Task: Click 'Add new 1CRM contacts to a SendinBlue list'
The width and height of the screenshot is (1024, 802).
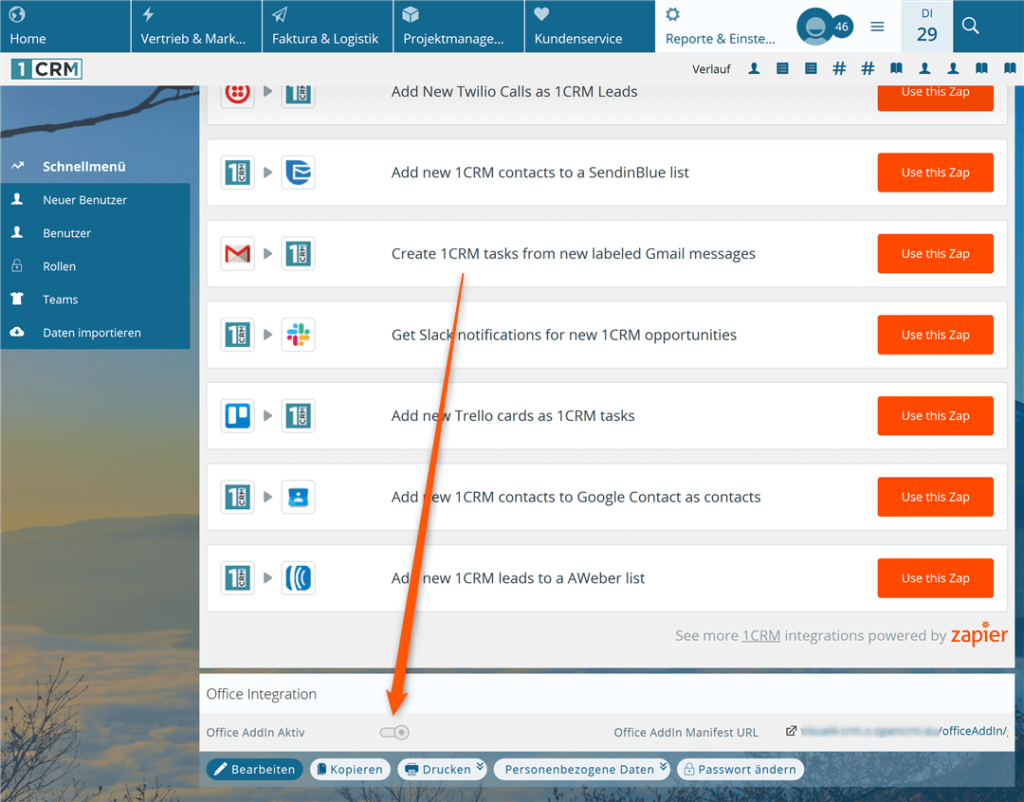Action: pos(540,172)
